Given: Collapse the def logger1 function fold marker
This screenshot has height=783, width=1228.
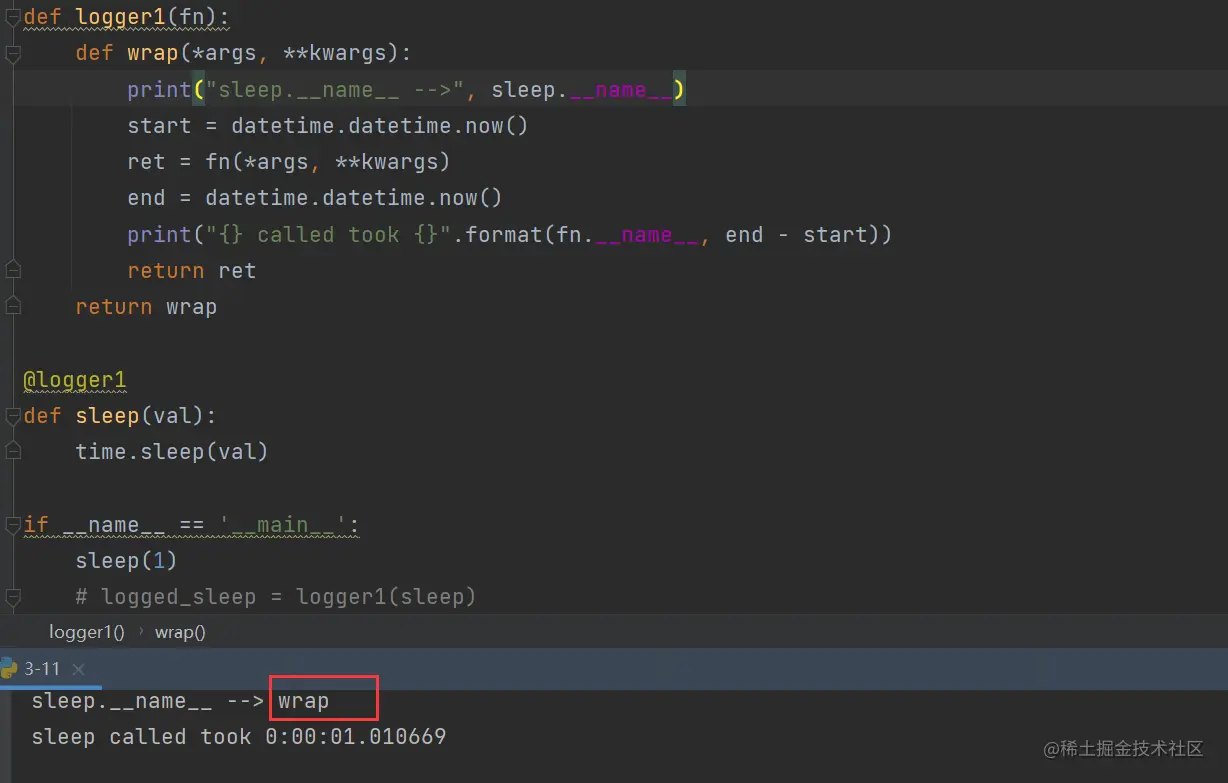Looking at the screenshot, I should [12, 17].
